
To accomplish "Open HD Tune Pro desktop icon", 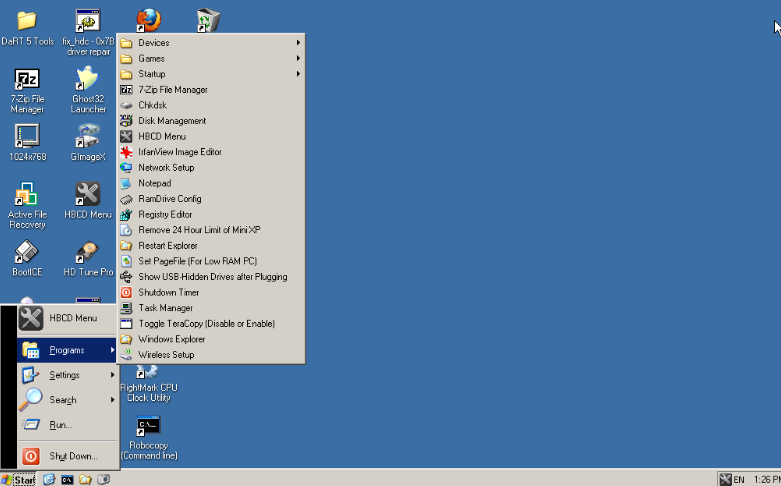I will [x=88, y=258].
